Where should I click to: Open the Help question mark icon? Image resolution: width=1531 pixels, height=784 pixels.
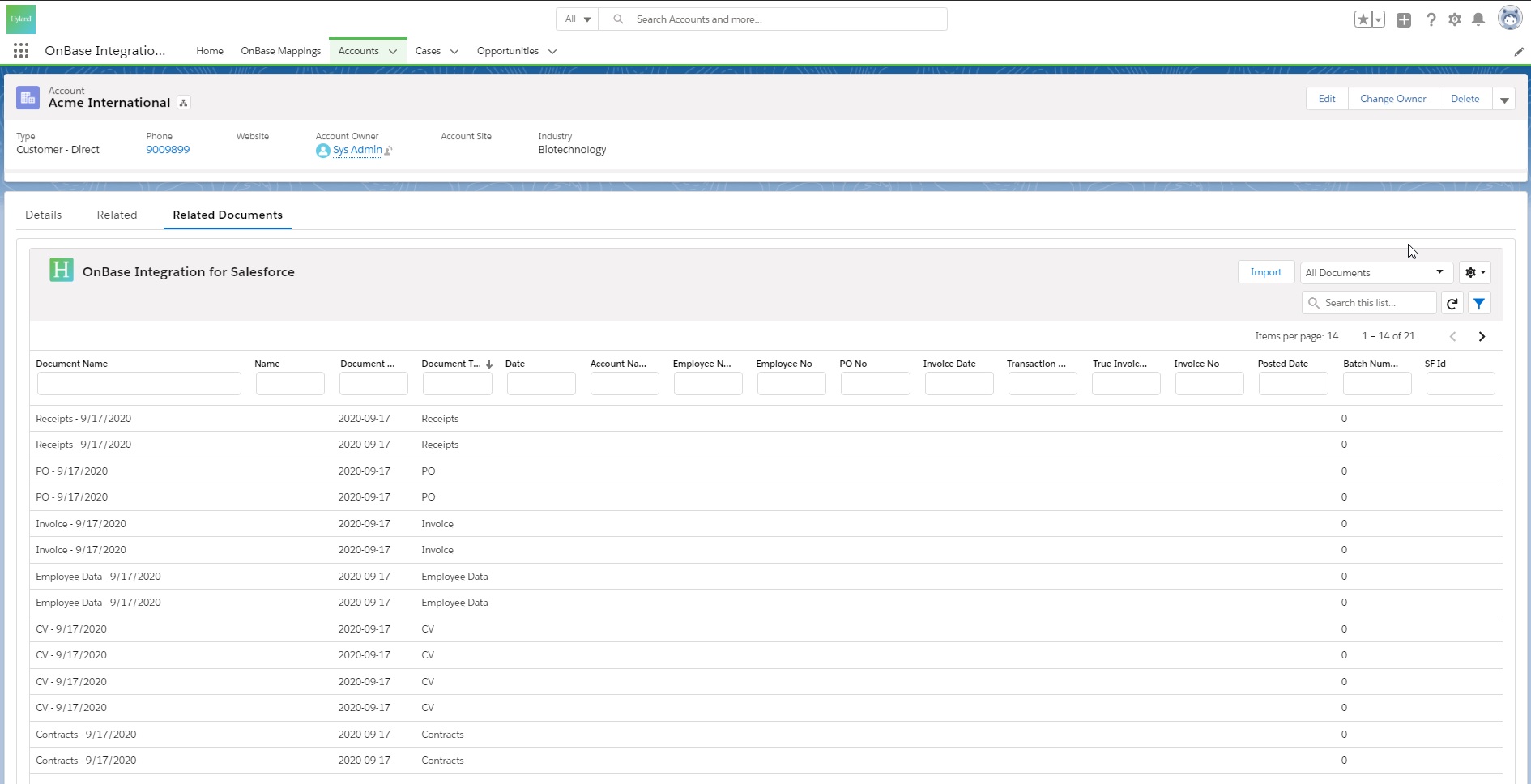1431,19
